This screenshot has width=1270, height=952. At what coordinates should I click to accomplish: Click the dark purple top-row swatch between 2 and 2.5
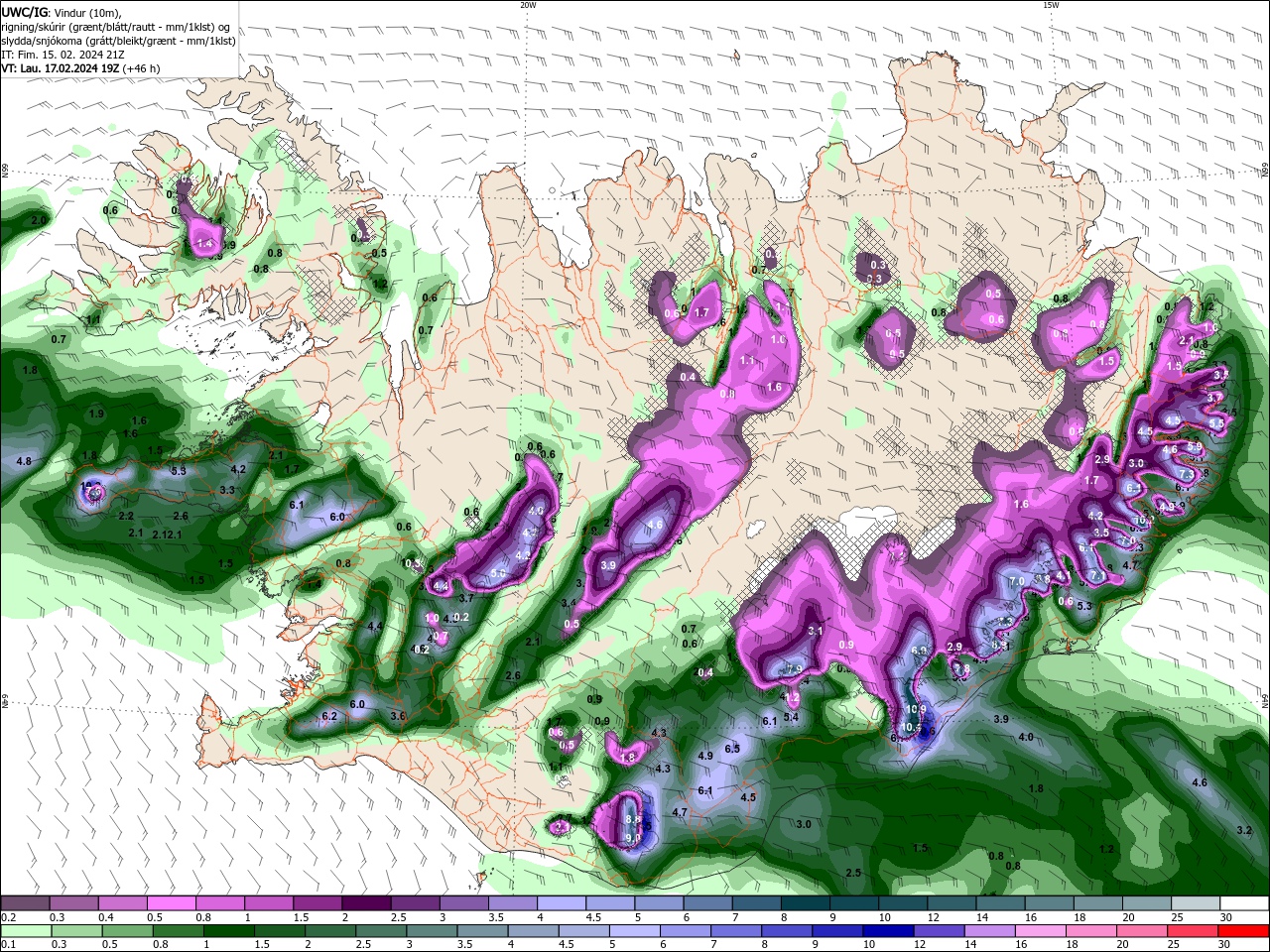tap(366, 903)
